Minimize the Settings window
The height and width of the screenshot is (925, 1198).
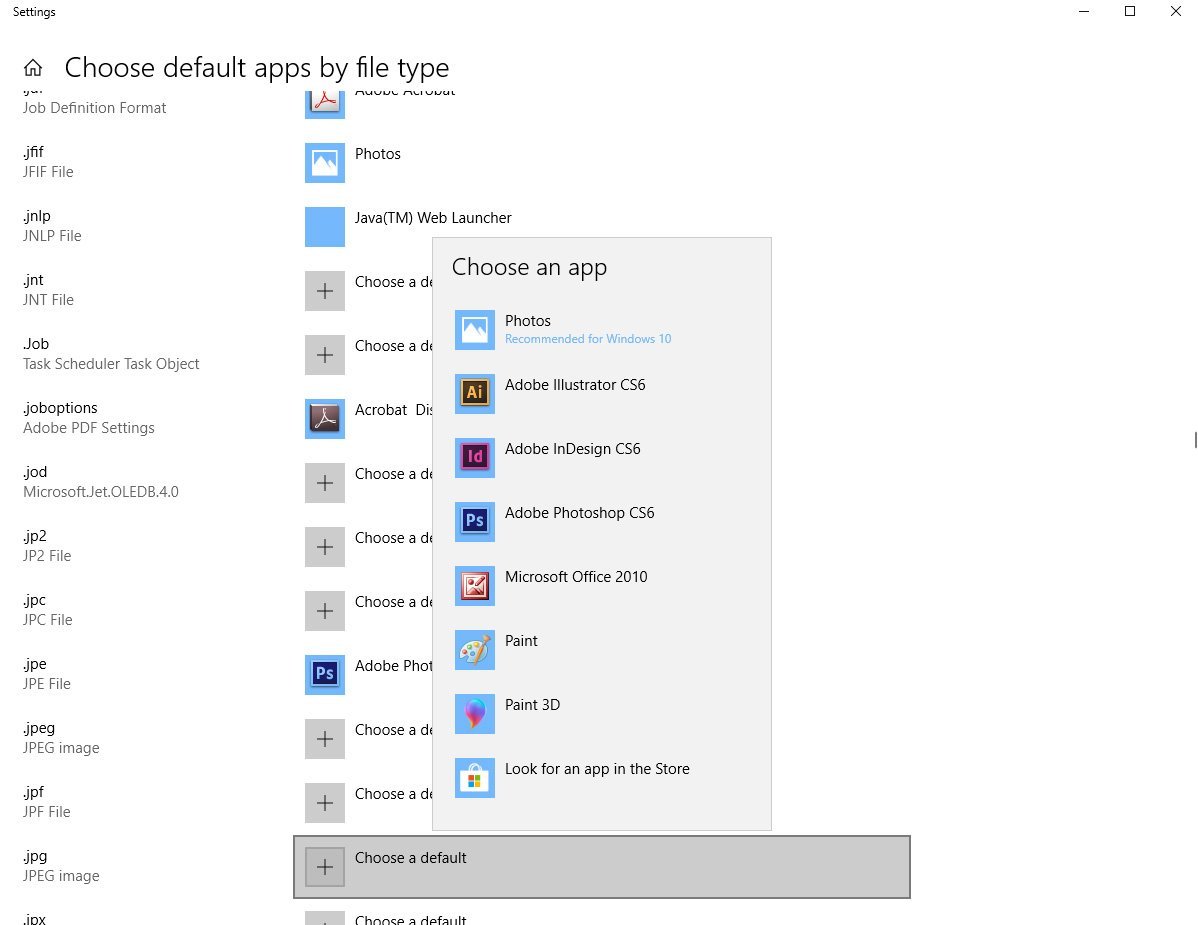click(1084, 11)
